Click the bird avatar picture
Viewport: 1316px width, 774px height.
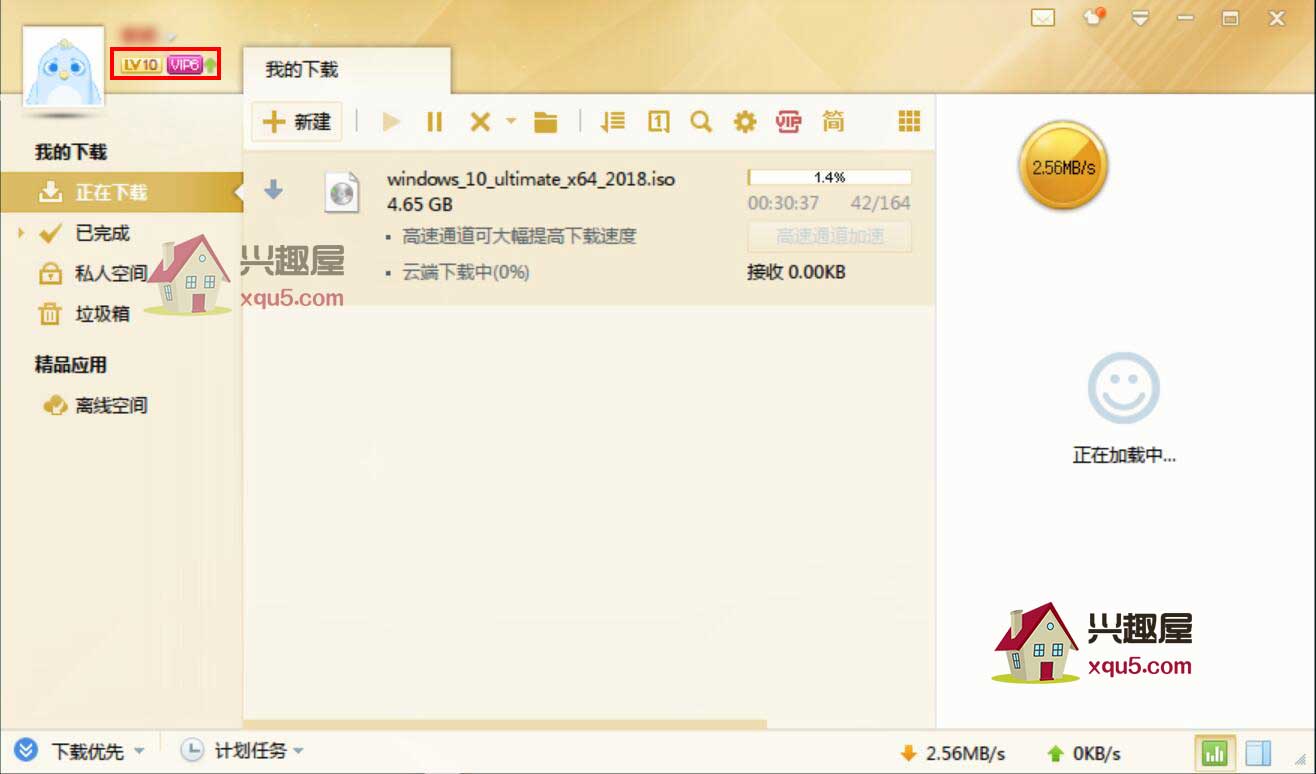click(64, 68)
